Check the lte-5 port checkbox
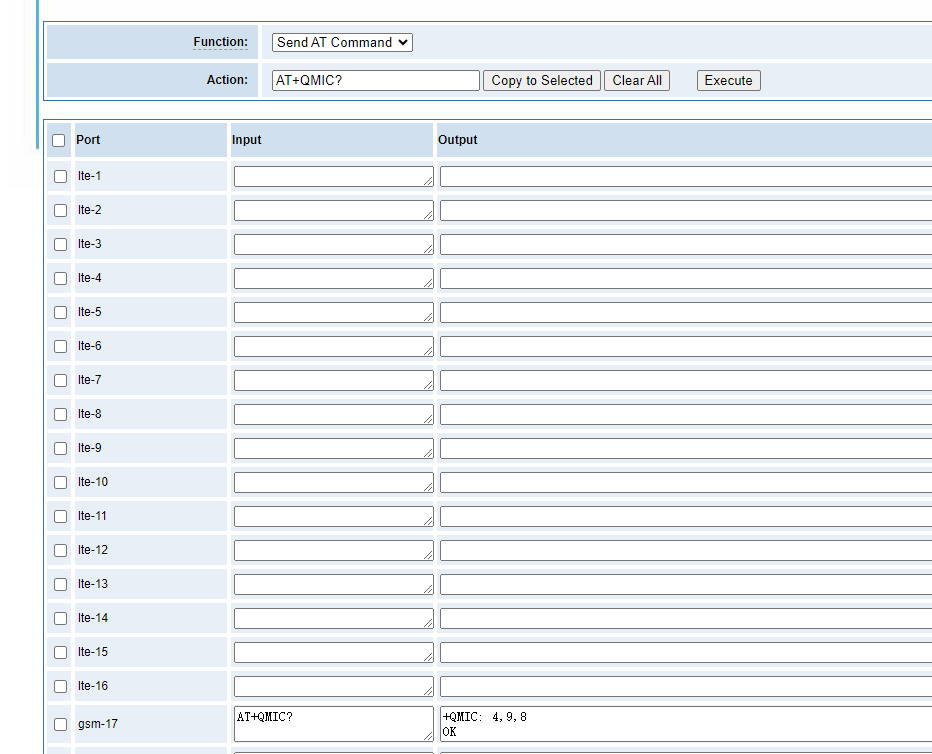 61,313
